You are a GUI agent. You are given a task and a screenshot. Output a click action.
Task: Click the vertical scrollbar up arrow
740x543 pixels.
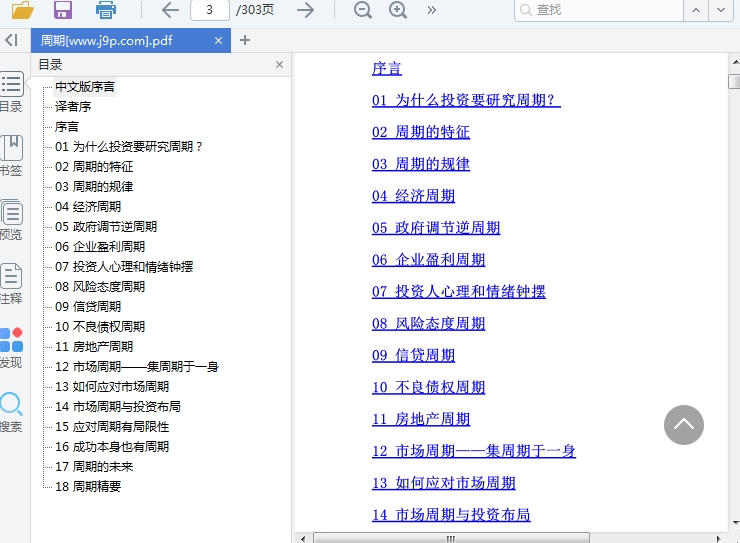[735, 61]
